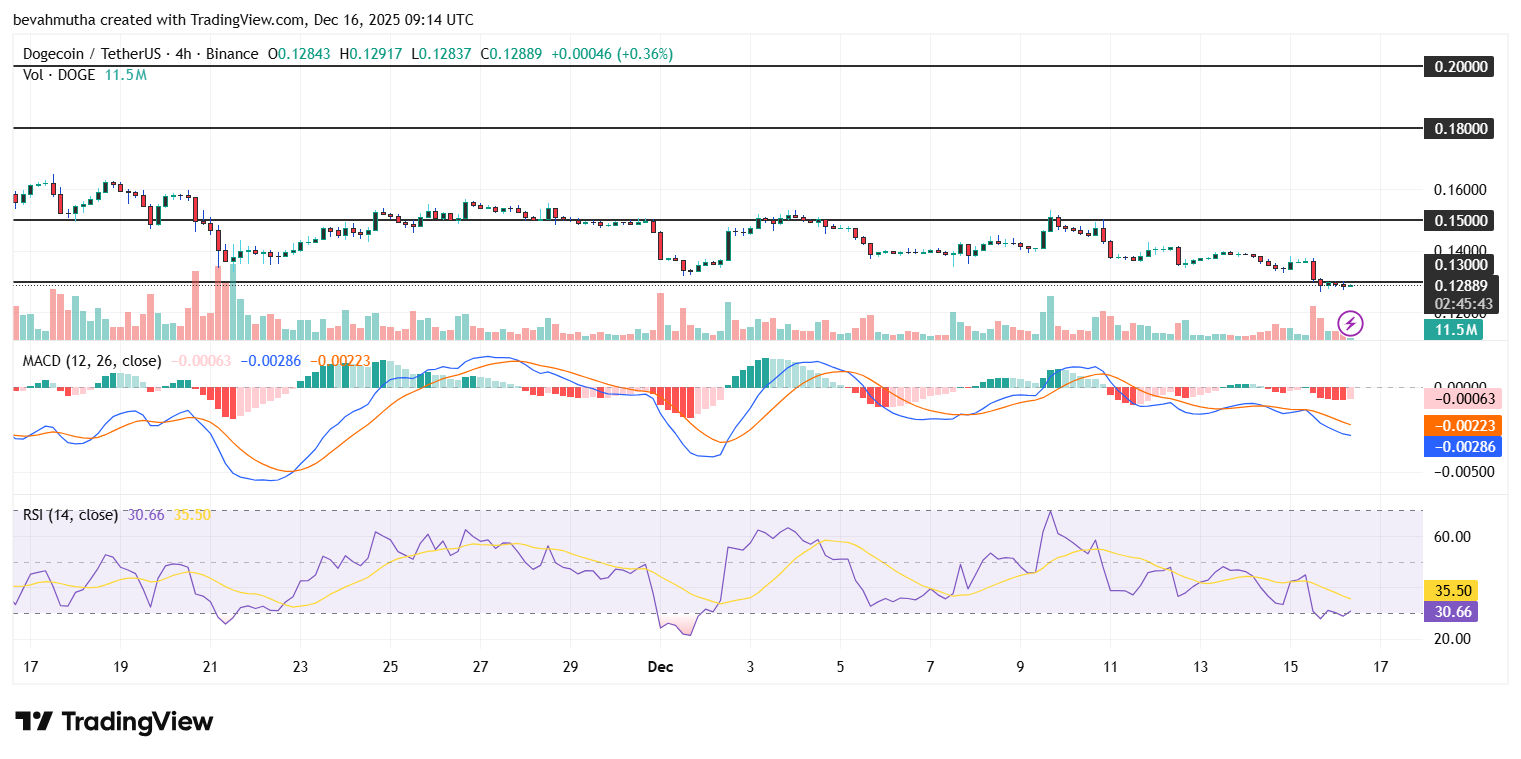Click the 0.15000 horizontal level price label

[x=1458, y=220]
